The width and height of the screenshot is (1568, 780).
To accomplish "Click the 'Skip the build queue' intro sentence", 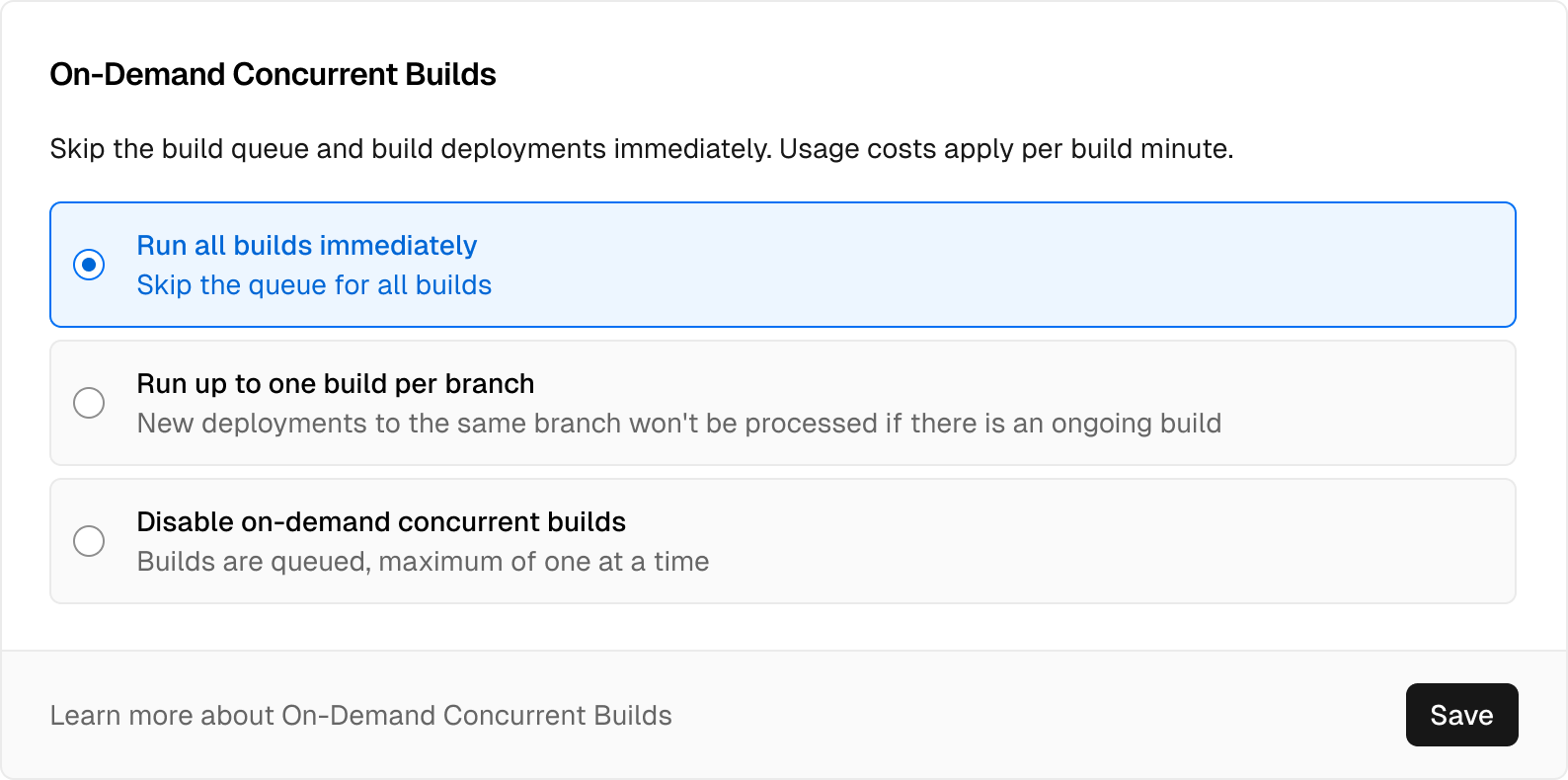I will [410, 149].
